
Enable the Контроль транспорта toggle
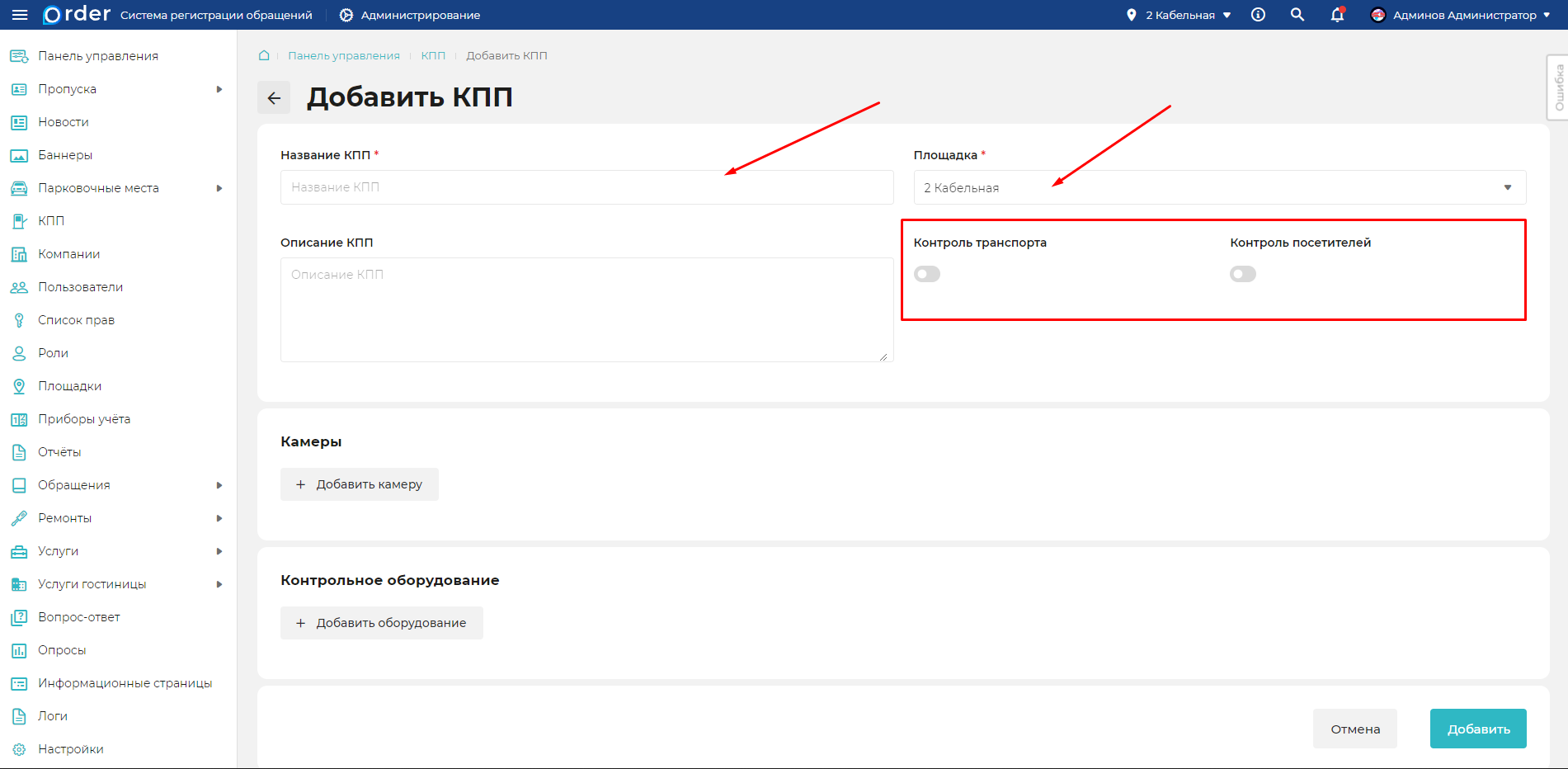click(x=927, y=274)
